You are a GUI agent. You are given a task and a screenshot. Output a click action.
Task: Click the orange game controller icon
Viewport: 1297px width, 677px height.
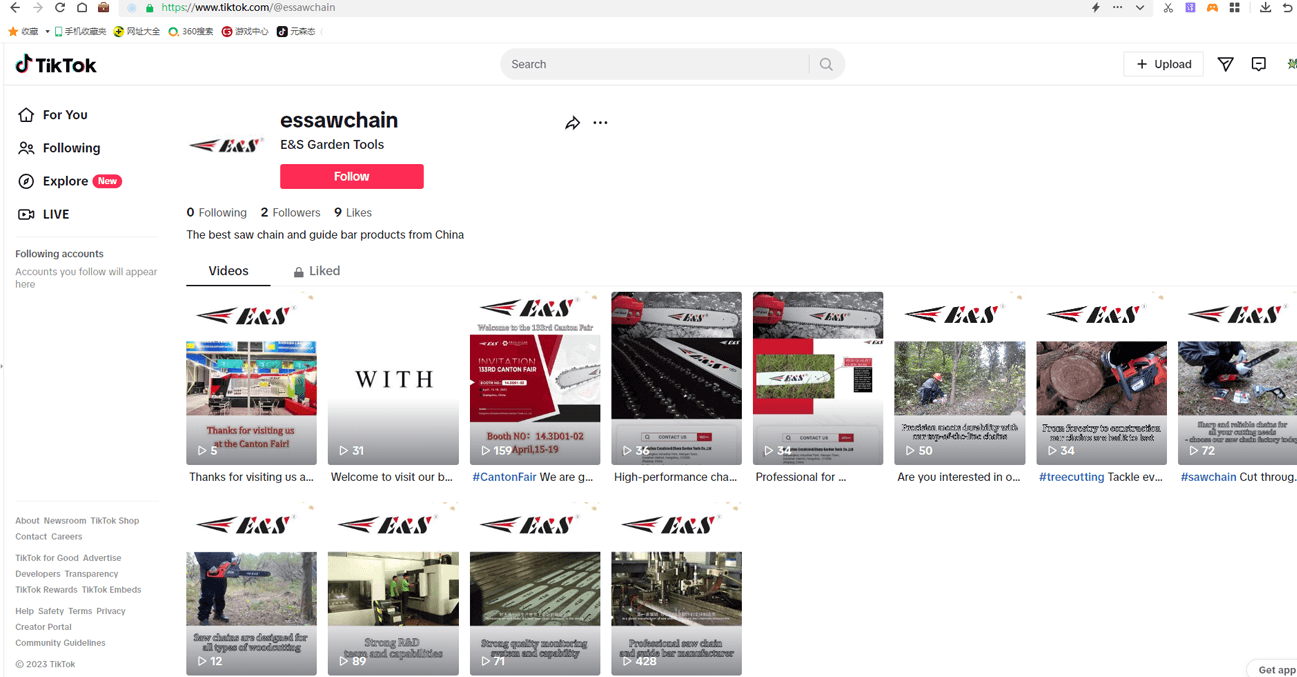click(1212, 7)
